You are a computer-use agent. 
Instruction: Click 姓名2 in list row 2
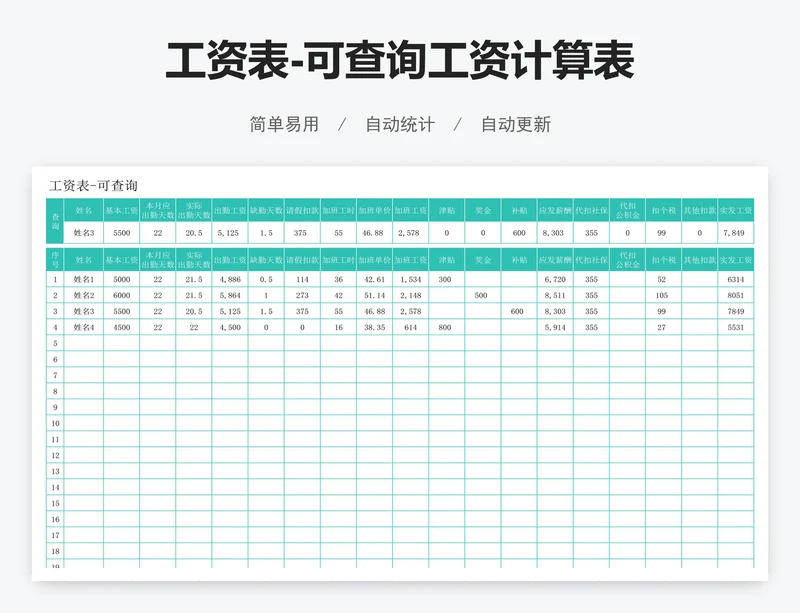coord(84,295)
